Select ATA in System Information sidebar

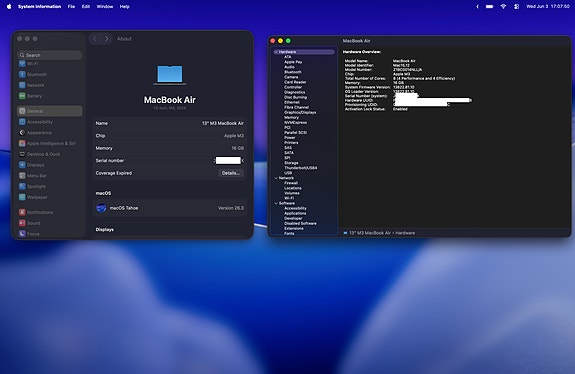point(288,57)
